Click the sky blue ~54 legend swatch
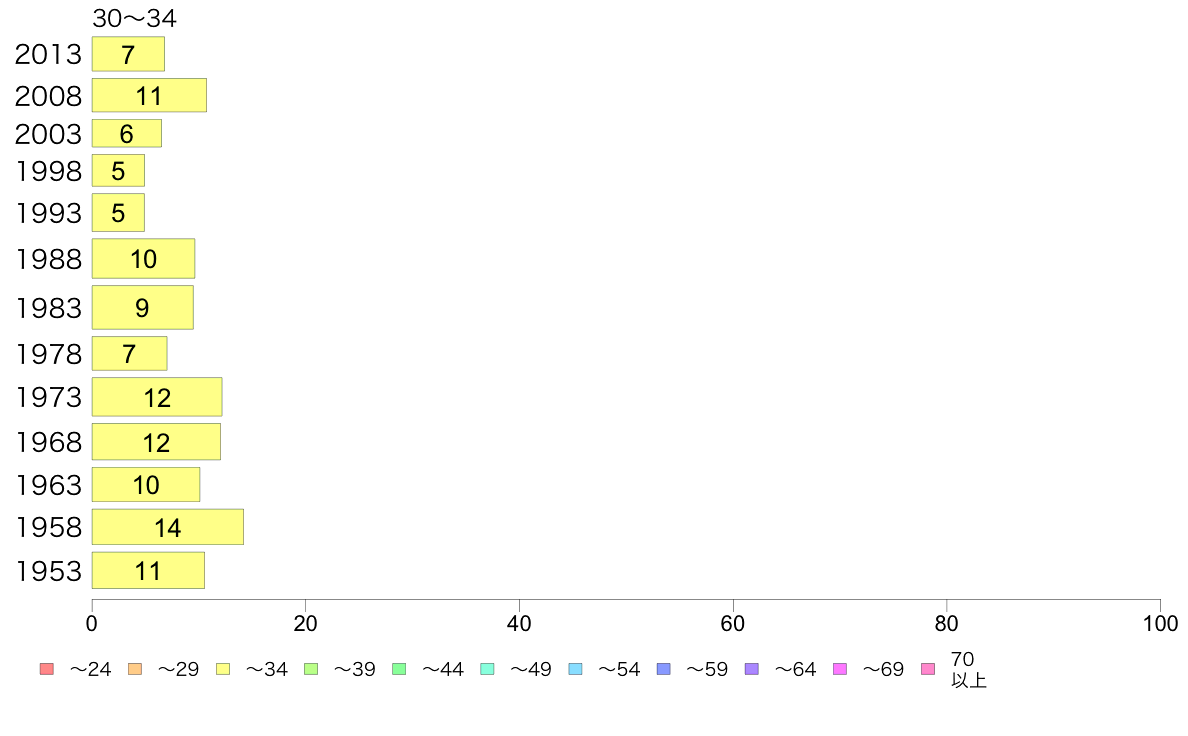Viewport: 1188px width, 736px height. [575, 669]
